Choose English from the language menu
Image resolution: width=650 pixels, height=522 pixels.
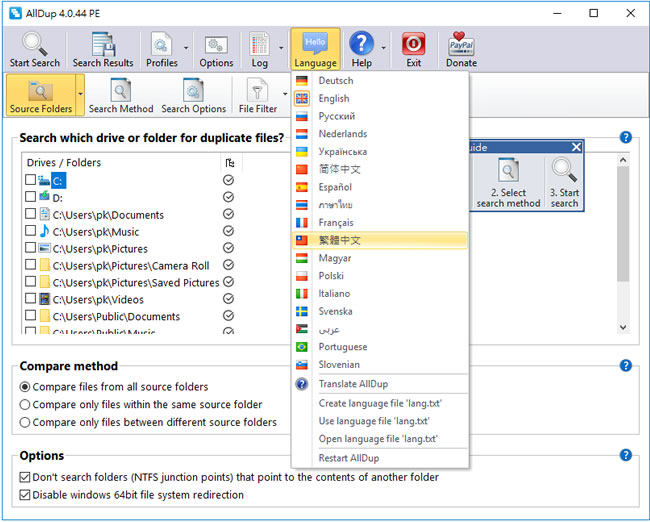click(x=380, y=98)
